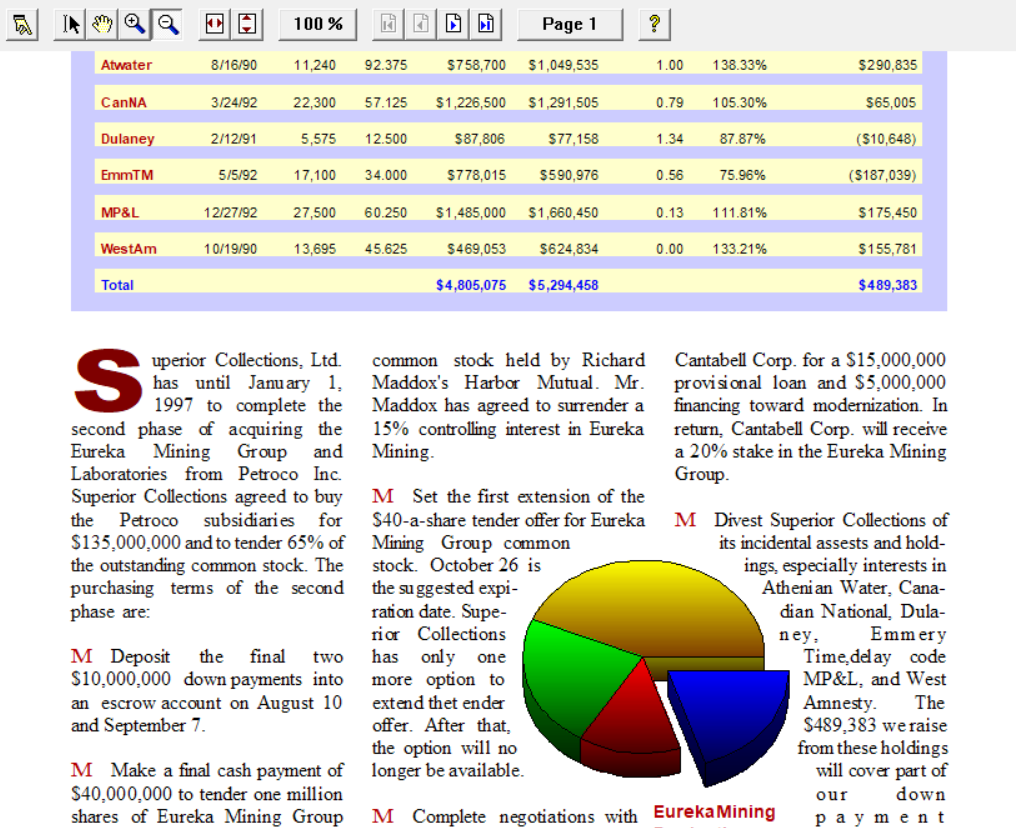Click the Page 1 indicator button
1016x828 pixels.
pyautogui.click(x=570, y=25)
